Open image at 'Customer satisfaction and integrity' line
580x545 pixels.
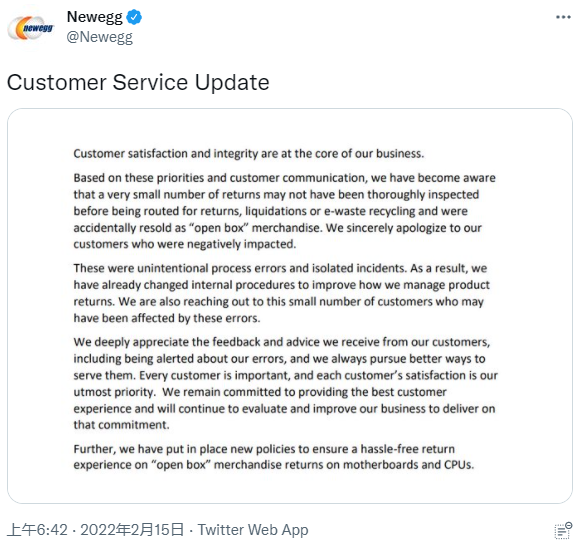tap(249, 154)
